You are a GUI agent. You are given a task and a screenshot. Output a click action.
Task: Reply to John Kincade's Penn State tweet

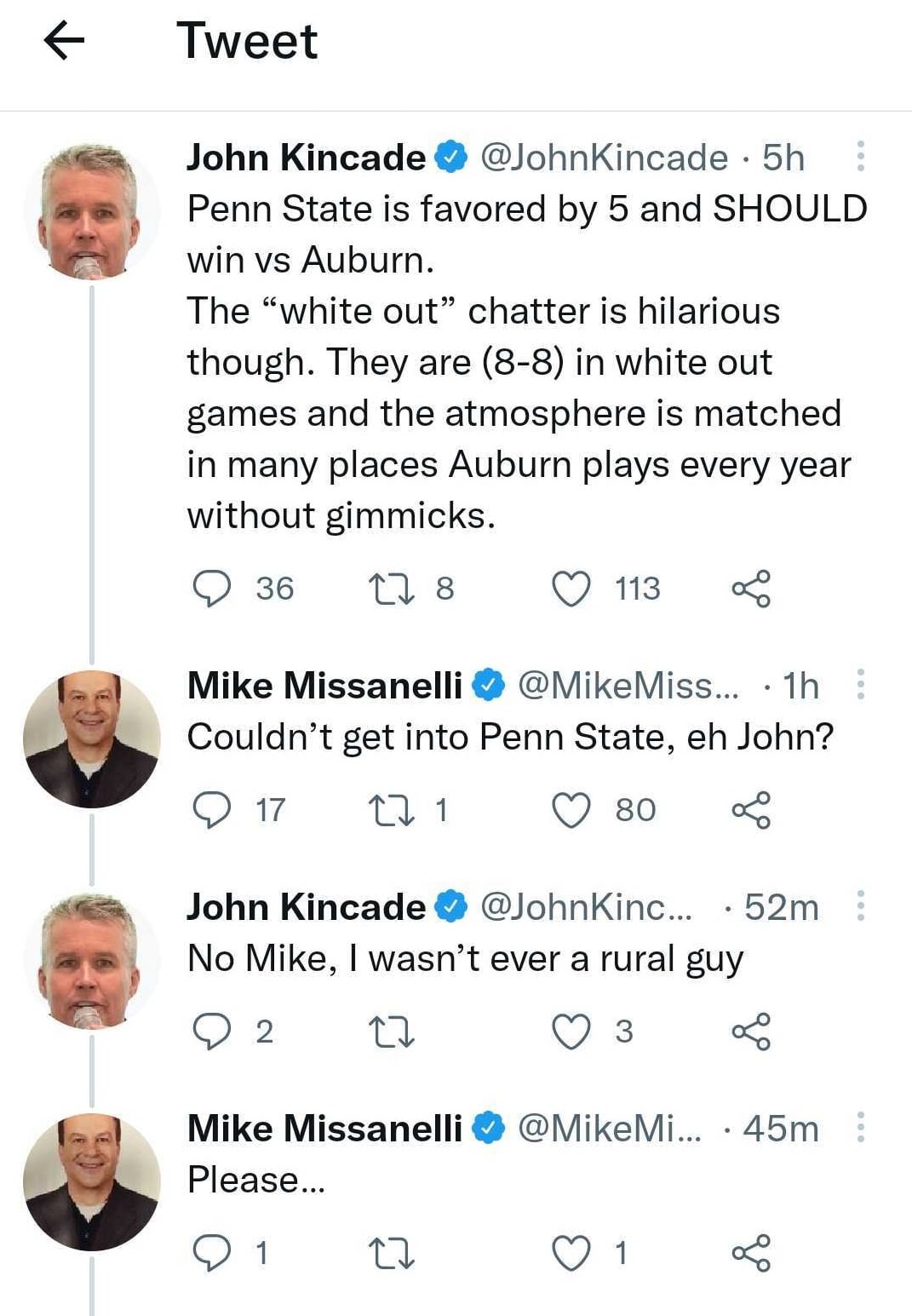(x=211, y=589)
